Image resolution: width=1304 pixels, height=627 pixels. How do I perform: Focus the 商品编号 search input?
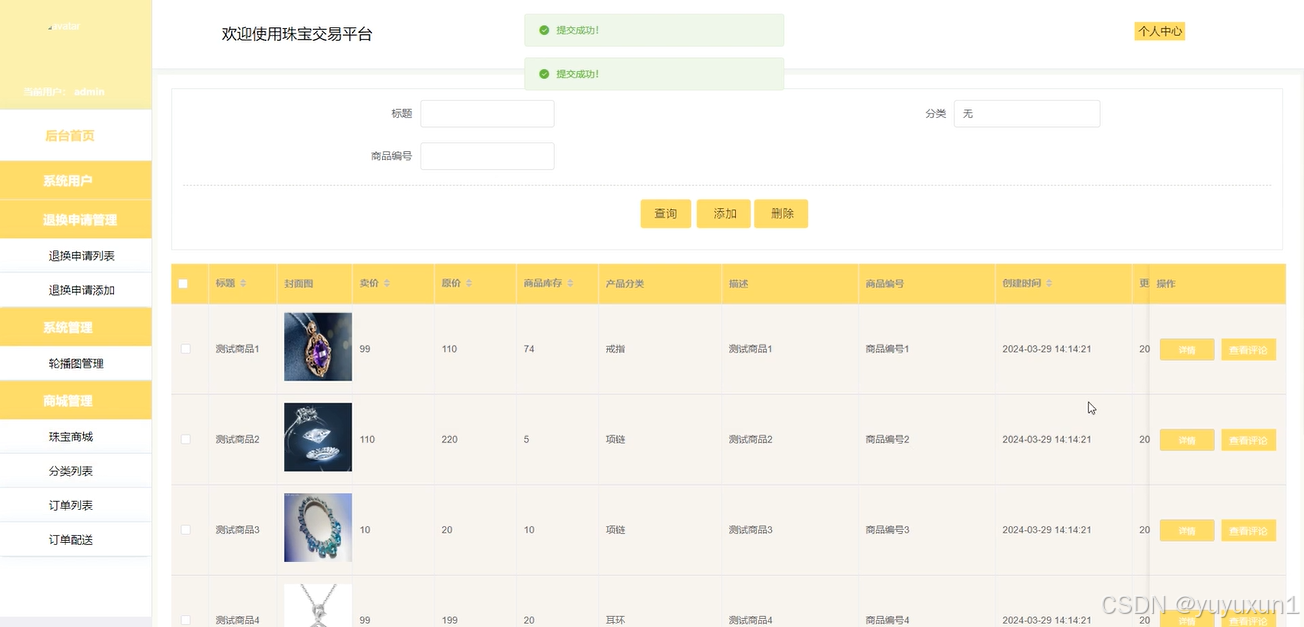(487, 156)
